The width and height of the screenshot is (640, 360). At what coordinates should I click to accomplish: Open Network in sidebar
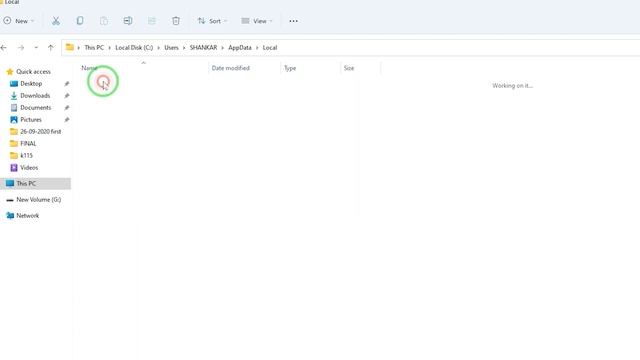(27, 216)
